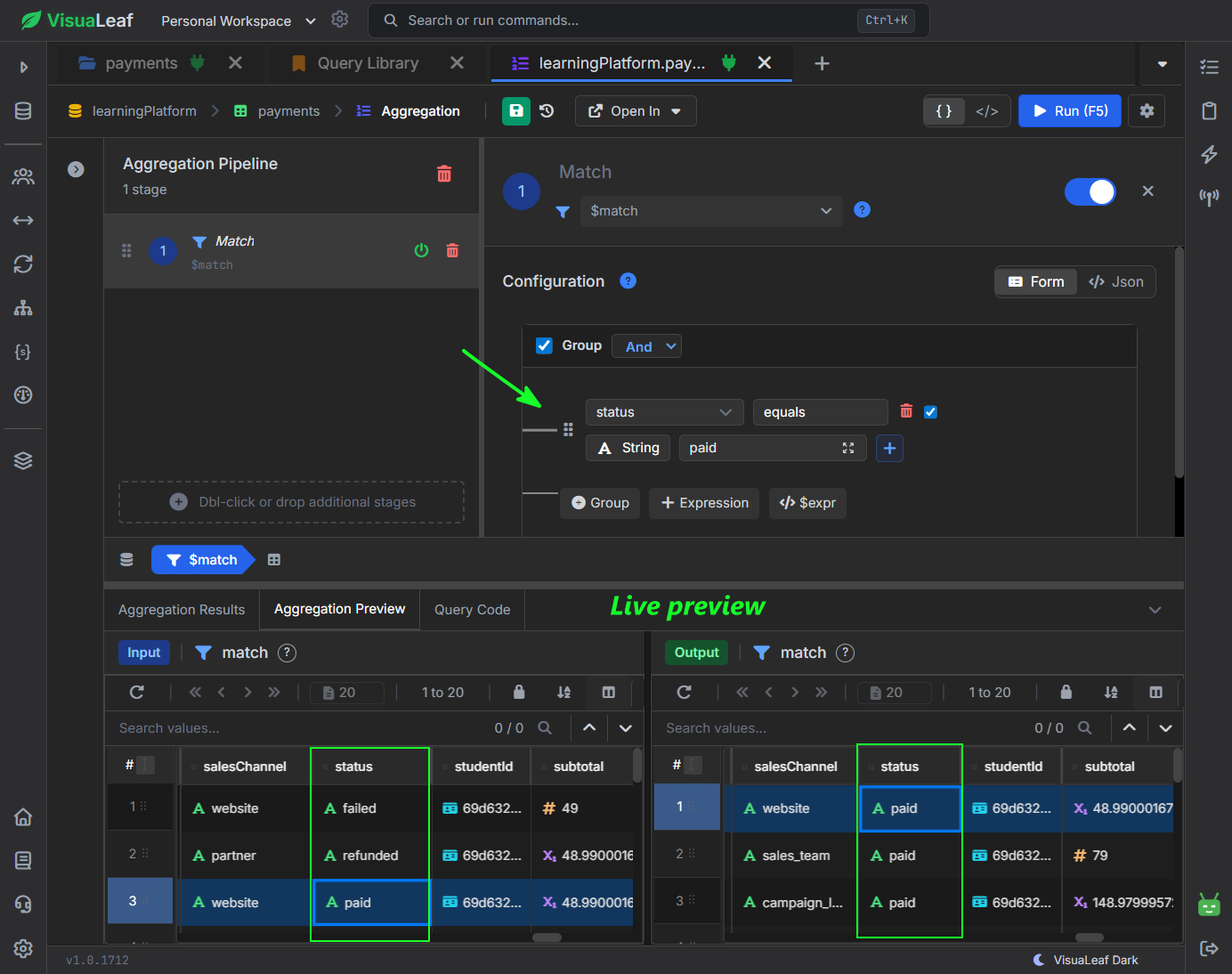Open query history clock icon

tap(547, 110)
